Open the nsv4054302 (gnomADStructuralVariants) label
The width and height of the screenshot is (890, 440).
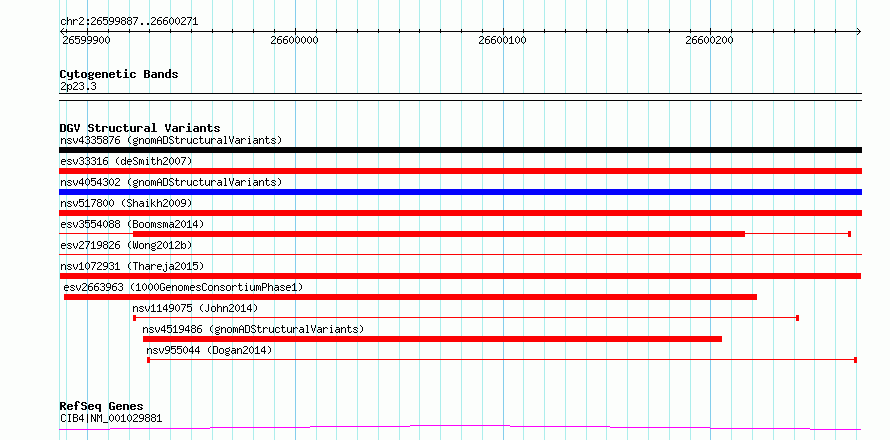click(x=171, y=182)
